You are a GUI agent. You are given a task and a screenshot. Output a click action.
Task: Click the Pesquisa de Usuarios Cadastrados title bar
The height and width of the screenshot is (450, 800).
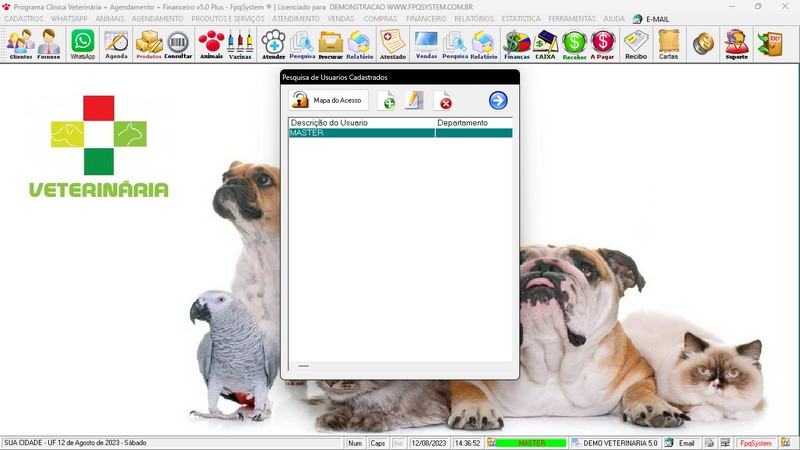[400, 77]
